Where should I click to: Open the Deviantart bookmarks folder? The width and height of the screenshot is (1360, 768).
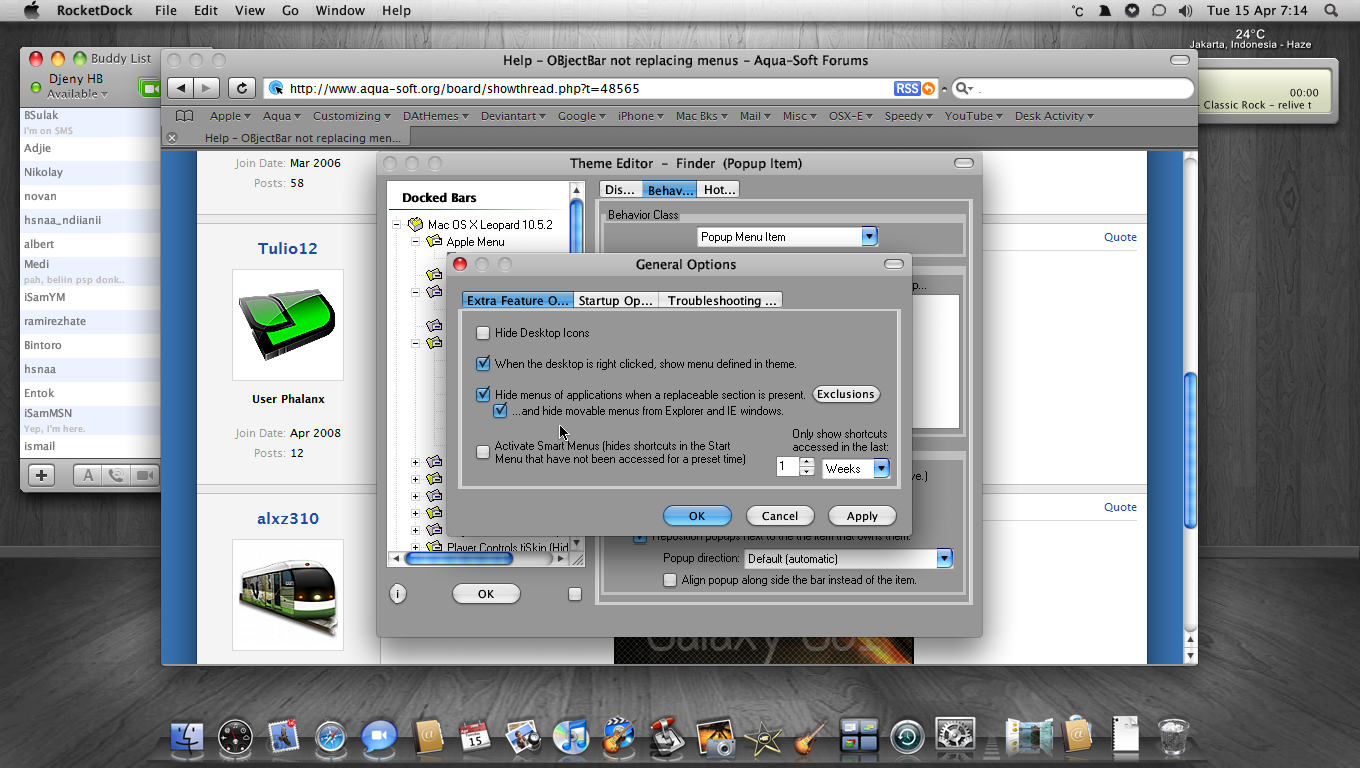513,116
